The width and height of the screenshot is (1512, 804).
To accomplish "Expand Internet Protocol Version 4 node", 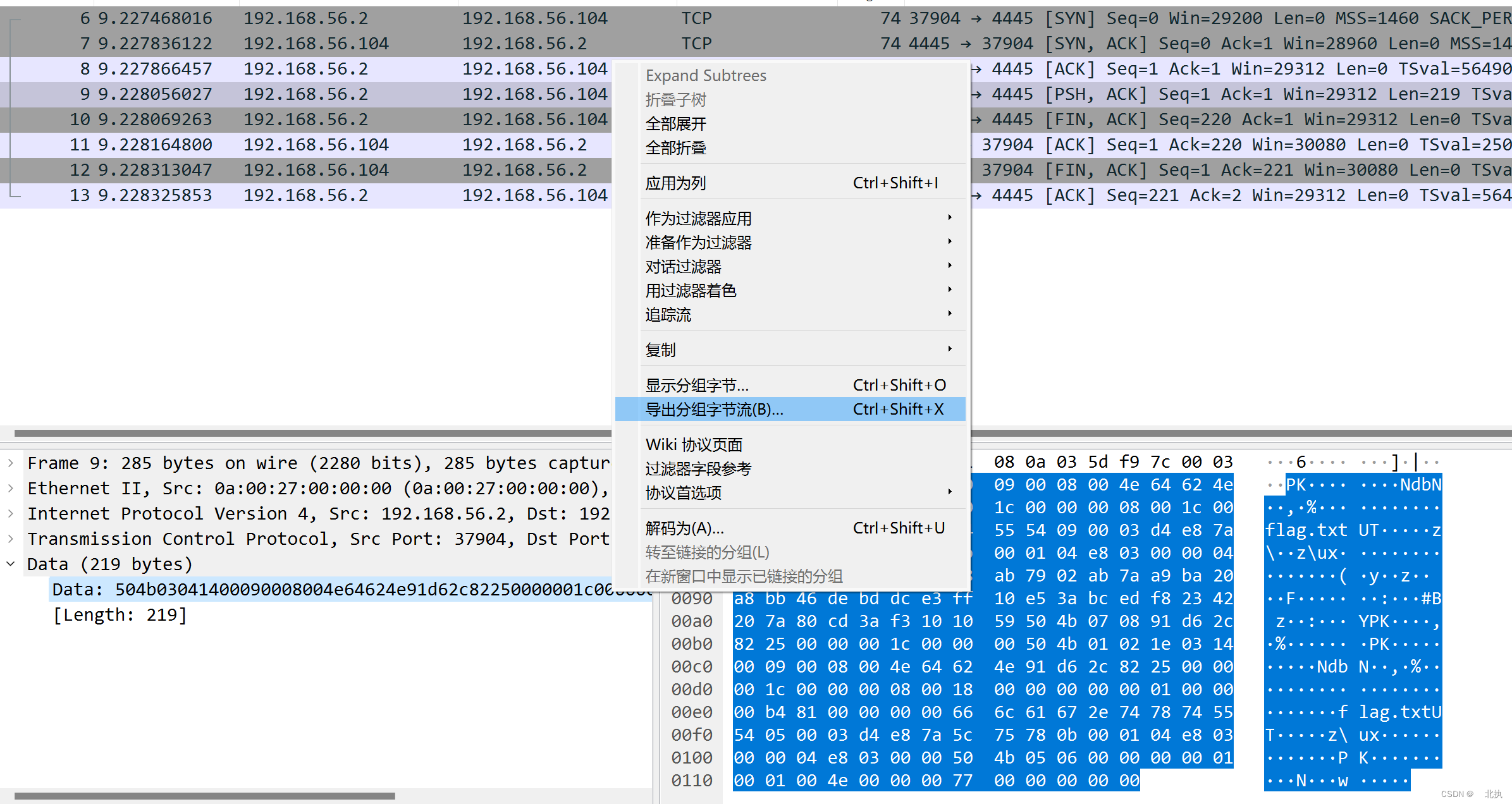I will (11, 514).
